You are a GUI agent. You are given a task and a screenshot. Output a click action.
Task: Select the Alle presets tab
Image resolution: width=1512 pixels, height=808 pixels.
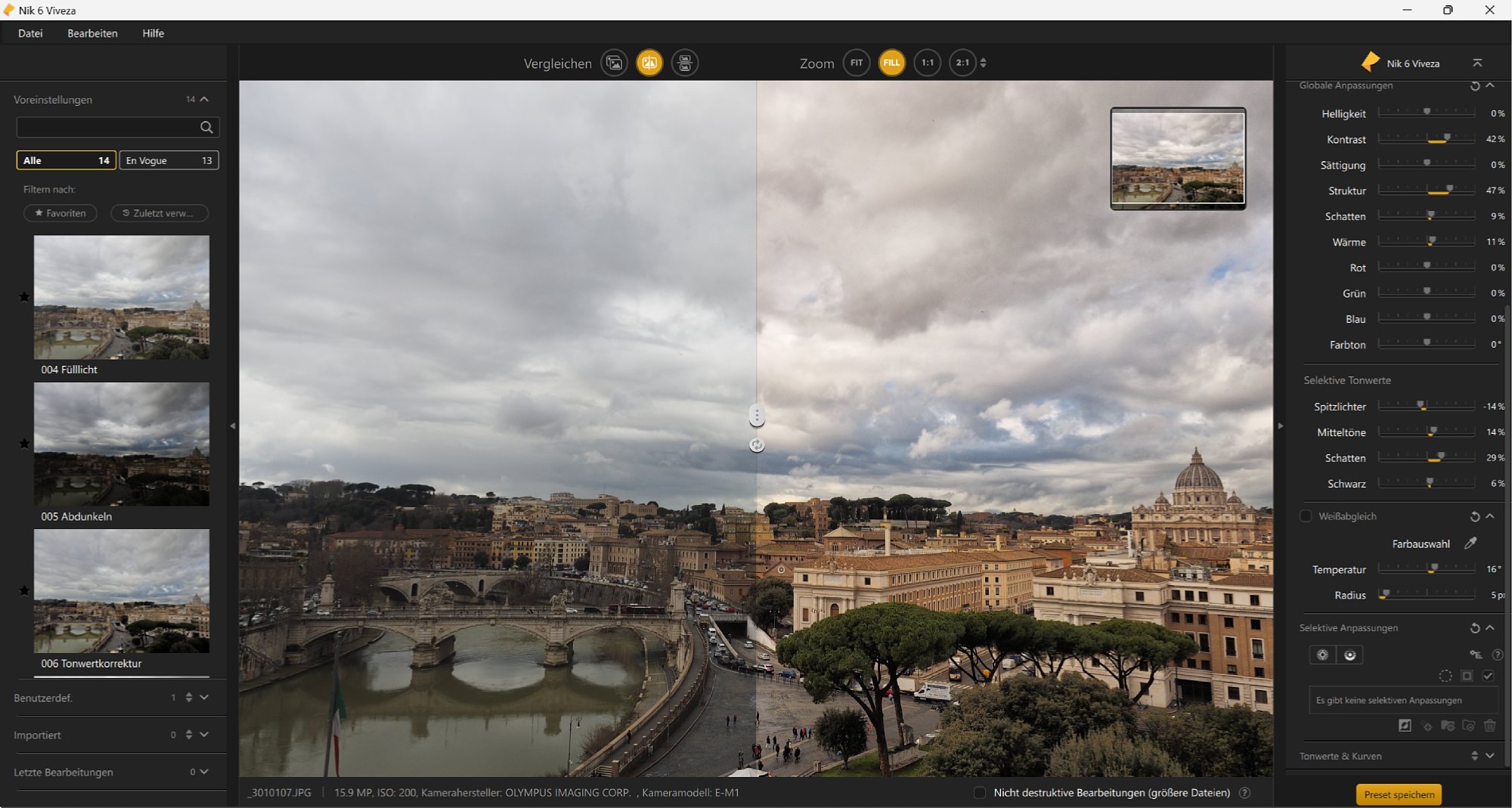point(67,160)
